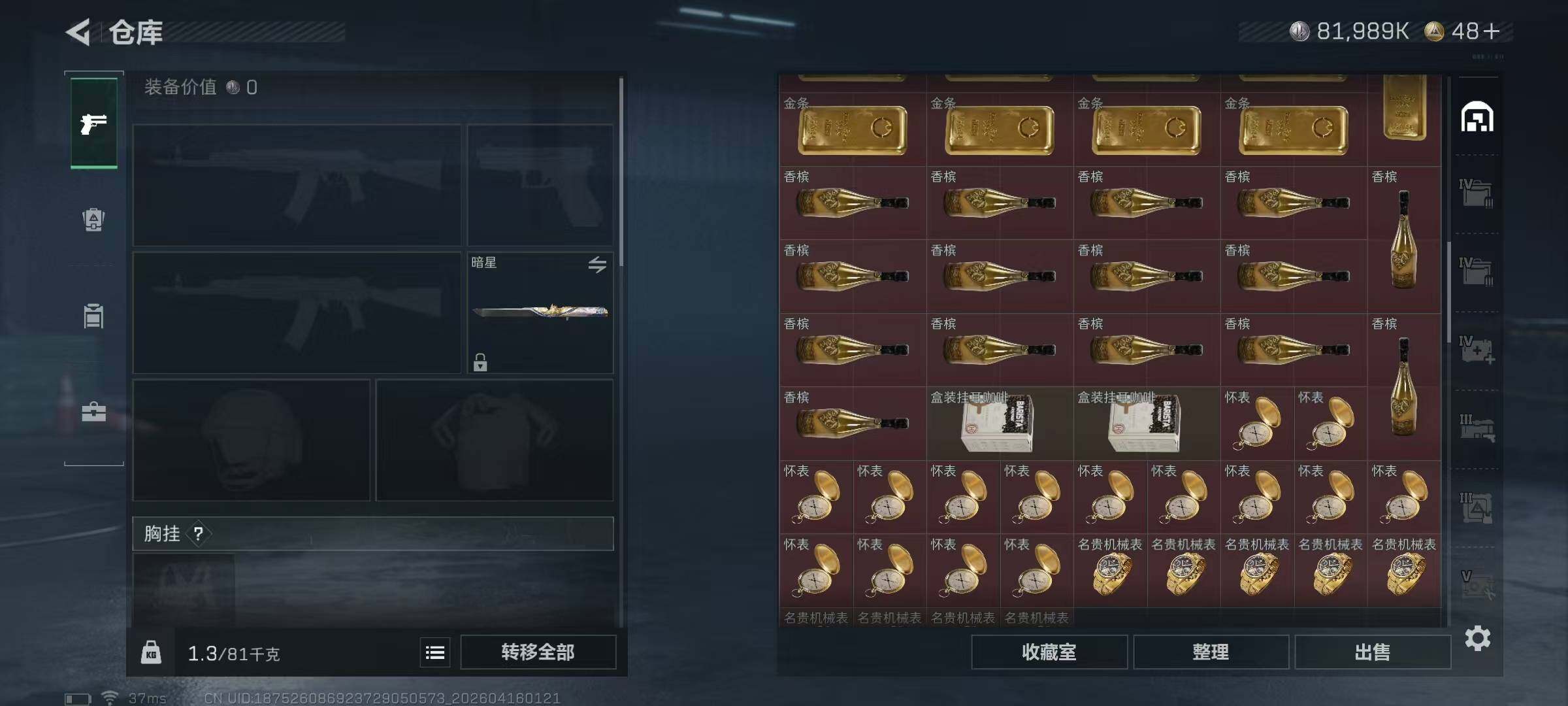Open the 收藏室 collection room button
Screen dimensions: 1568x706
pyautogui.click(x=1049, y=652)
